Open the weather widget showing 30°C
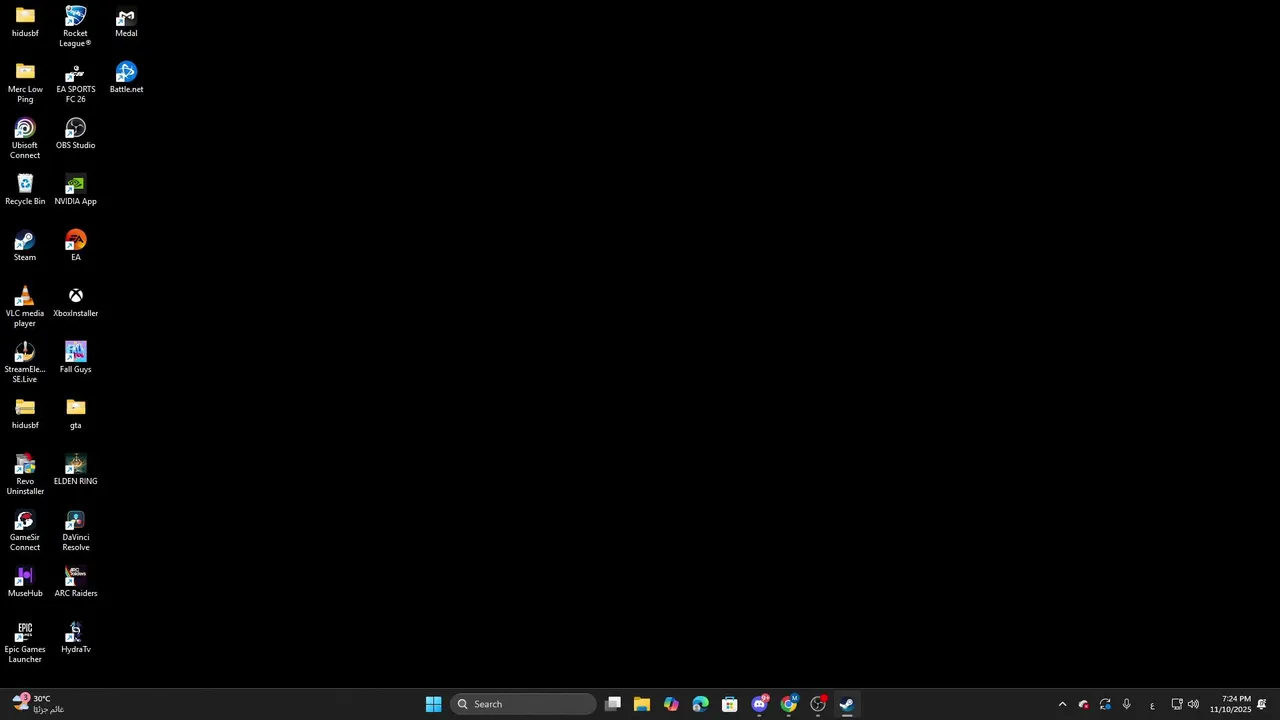The width and height of the screenshot is (1280, 720). pos(38,704)
